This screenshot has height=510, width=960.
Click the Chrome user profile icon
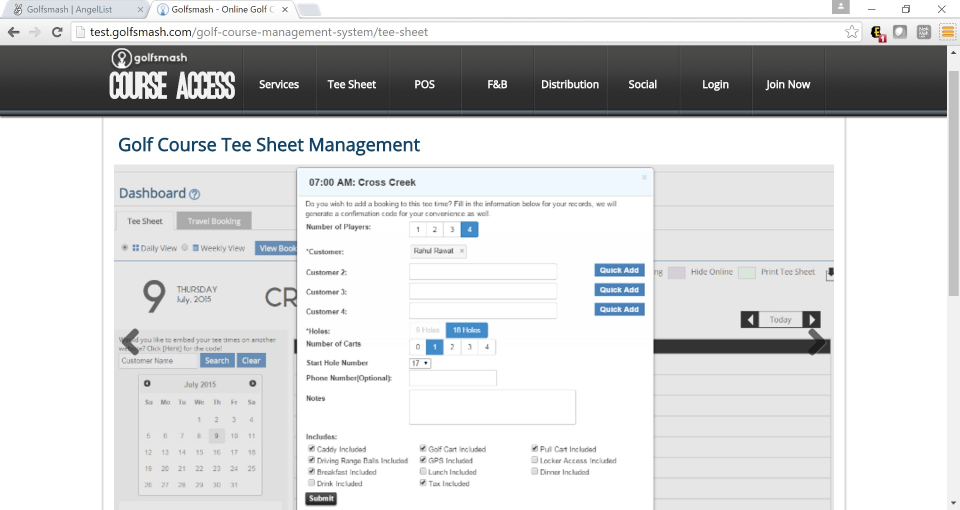841,7
